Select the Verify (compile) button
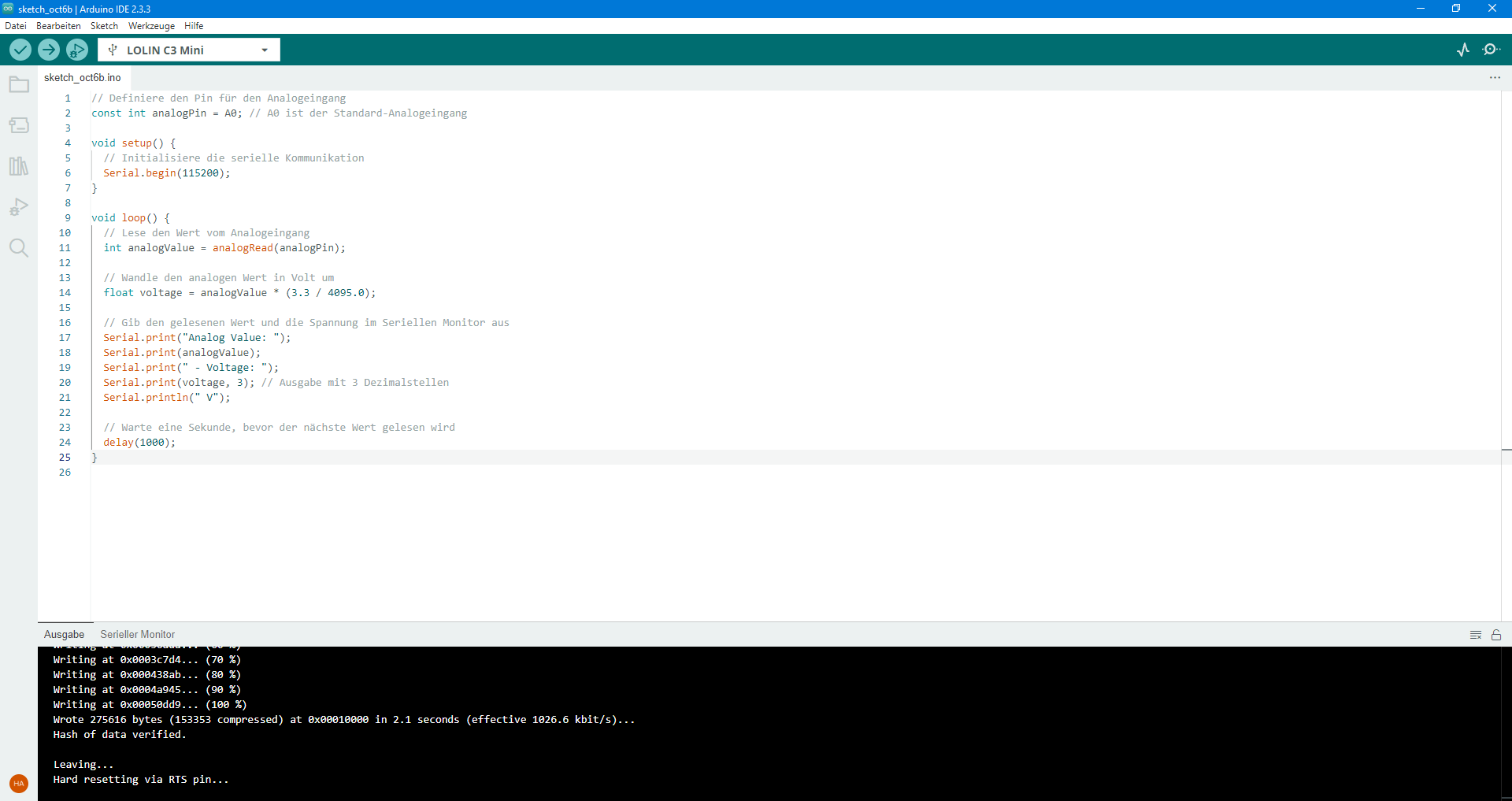Image resolution: width=1512 pixels, height=801 pixels. tap(20, 49)
